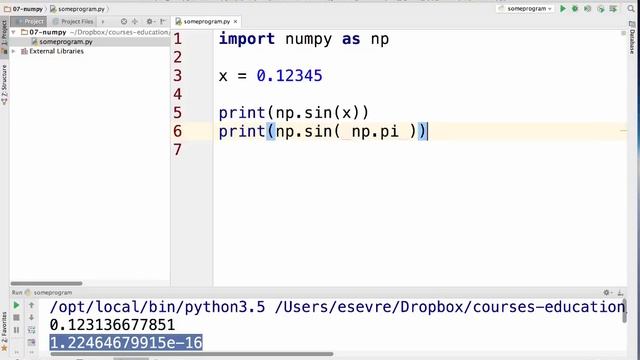This screenshot has width=640, height=360.
Task: Open the Project panel gear settings menu
Action: [x=150, y=21]
